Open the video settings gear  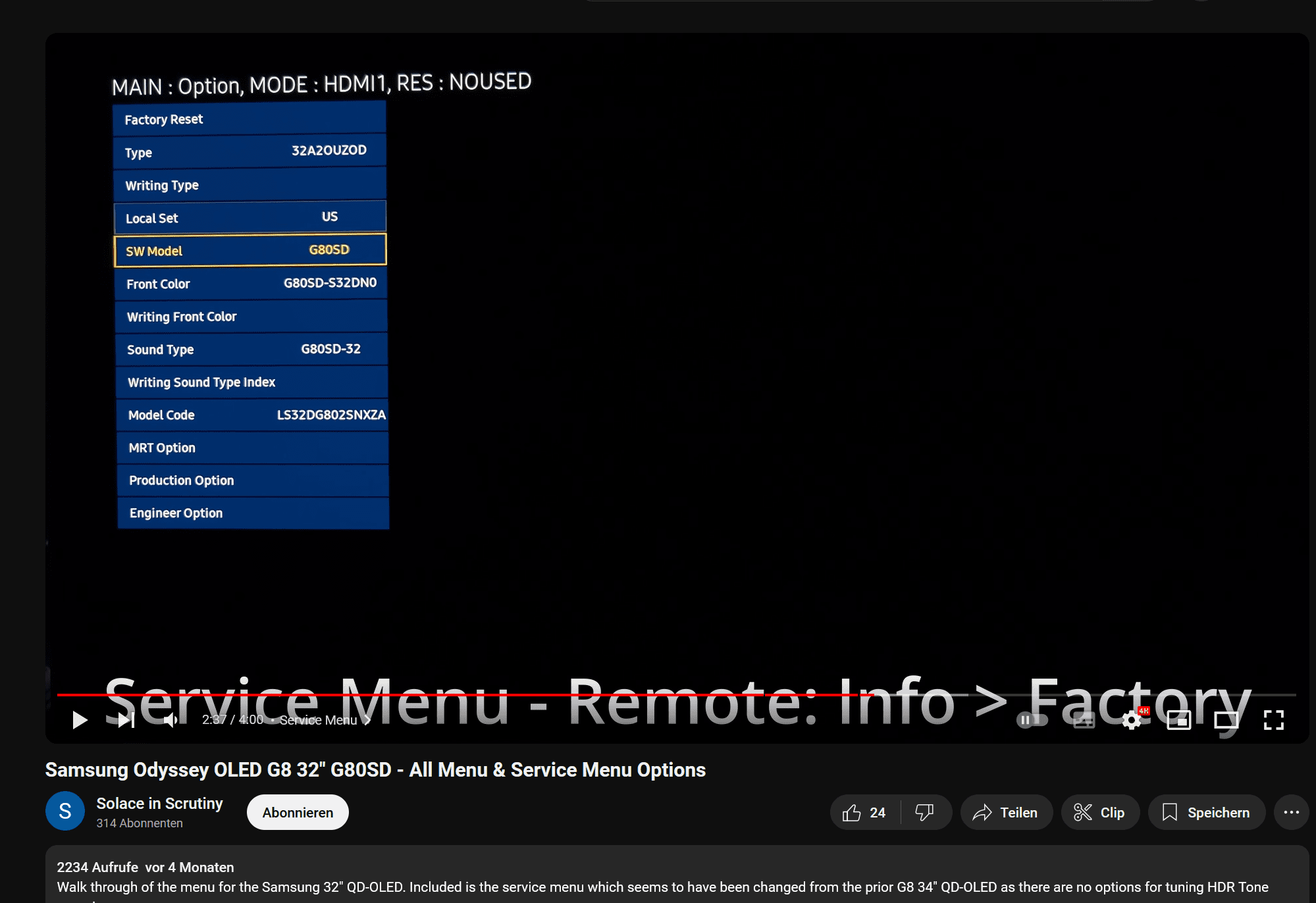[1132, 720]
